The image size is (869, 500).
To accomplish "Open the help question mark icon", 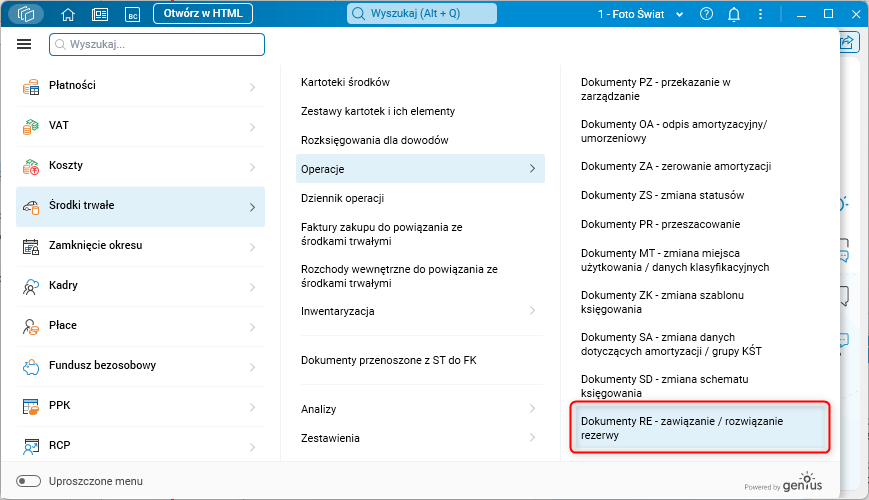I will point(706,14).
